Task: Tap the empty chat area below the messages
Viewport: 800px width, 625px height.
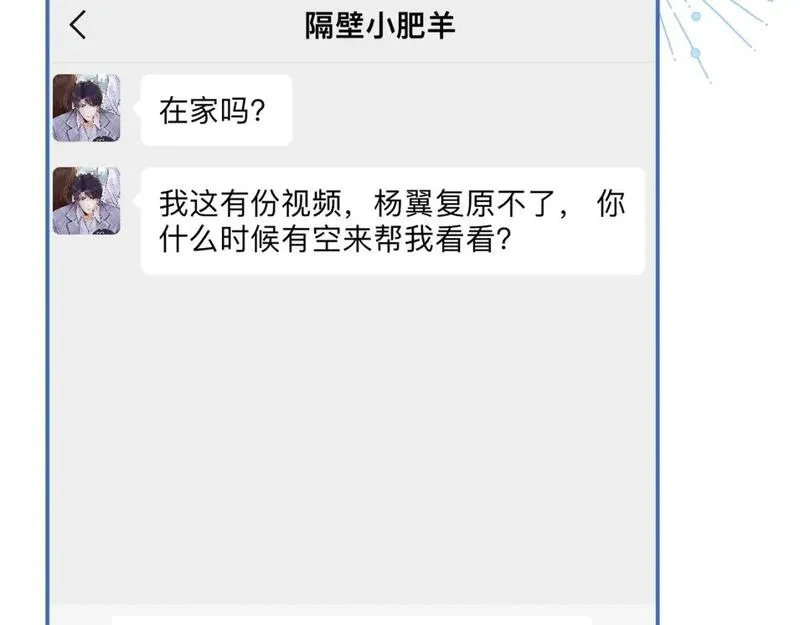Action: pyautogui.click(x=352, y=439)
